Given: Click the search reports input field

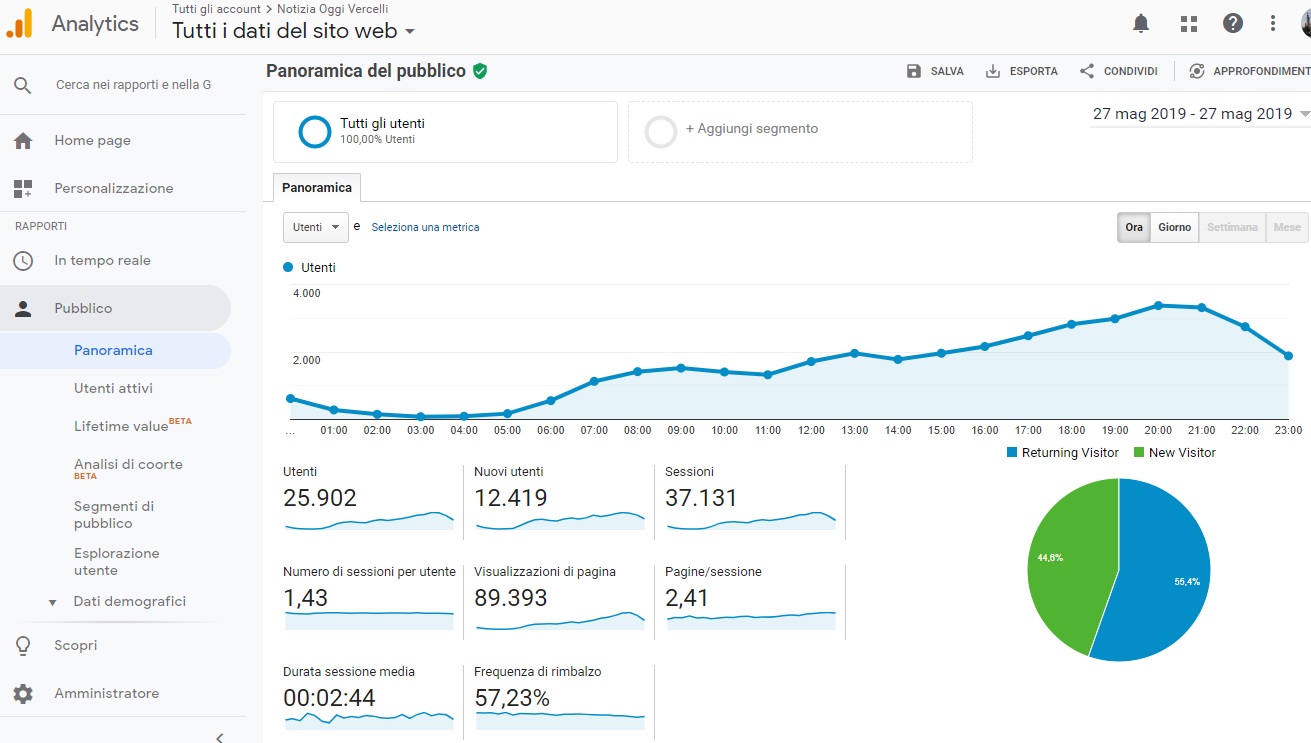Looking at the screenshot, I should pyautogui.click(x=134, y=85).
